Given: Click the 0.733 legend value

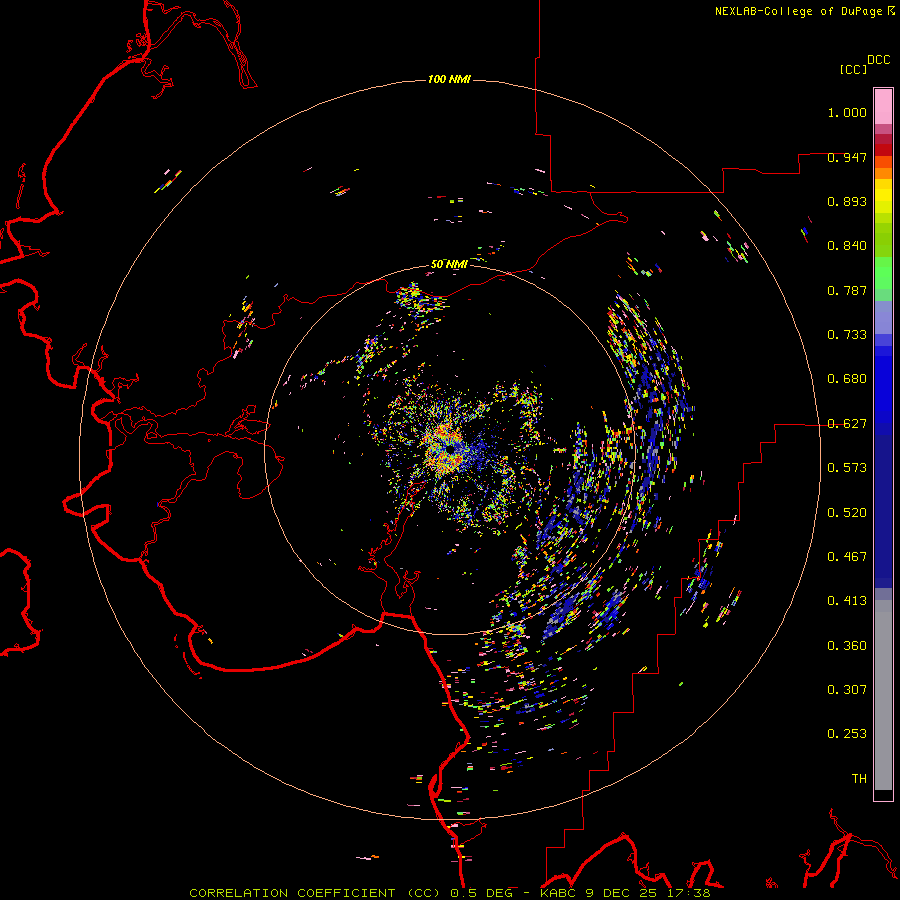Looking at the screenshot, I should pos(847,335).
